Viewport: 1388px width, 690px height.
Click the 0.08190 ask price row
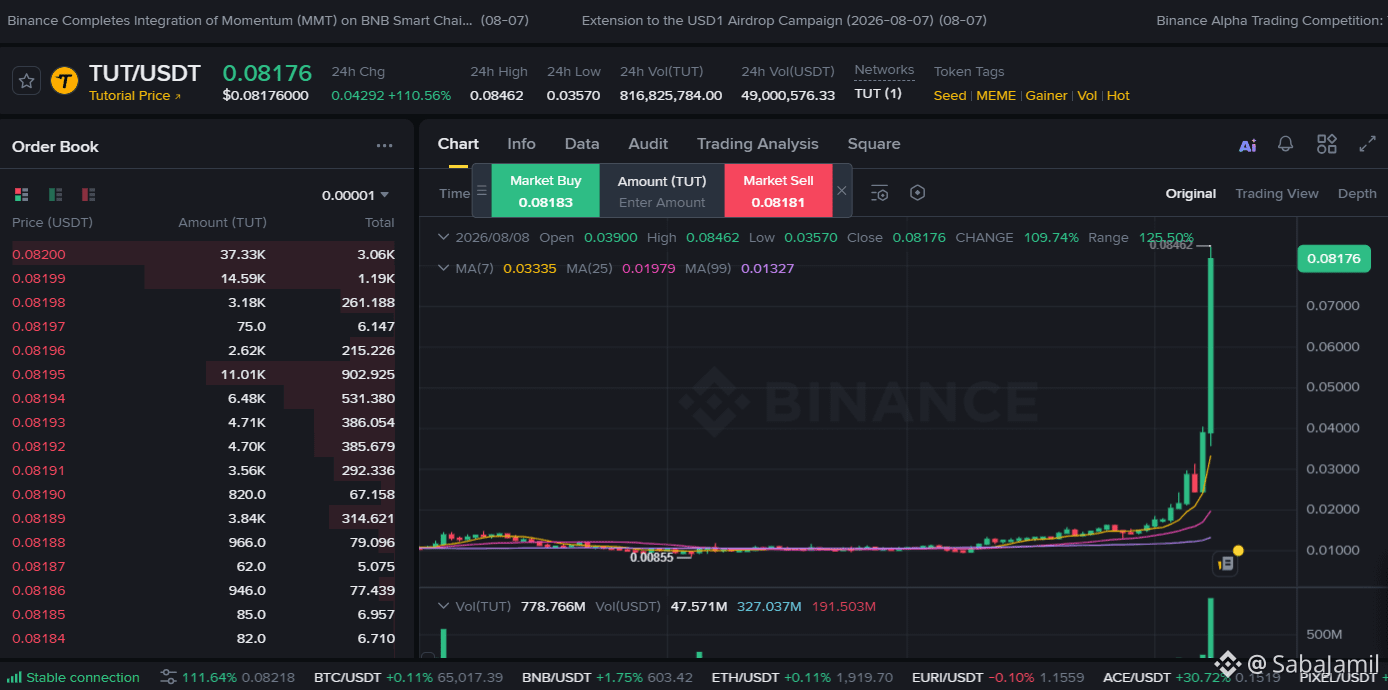pyautogui.click(x=203, y=494)
